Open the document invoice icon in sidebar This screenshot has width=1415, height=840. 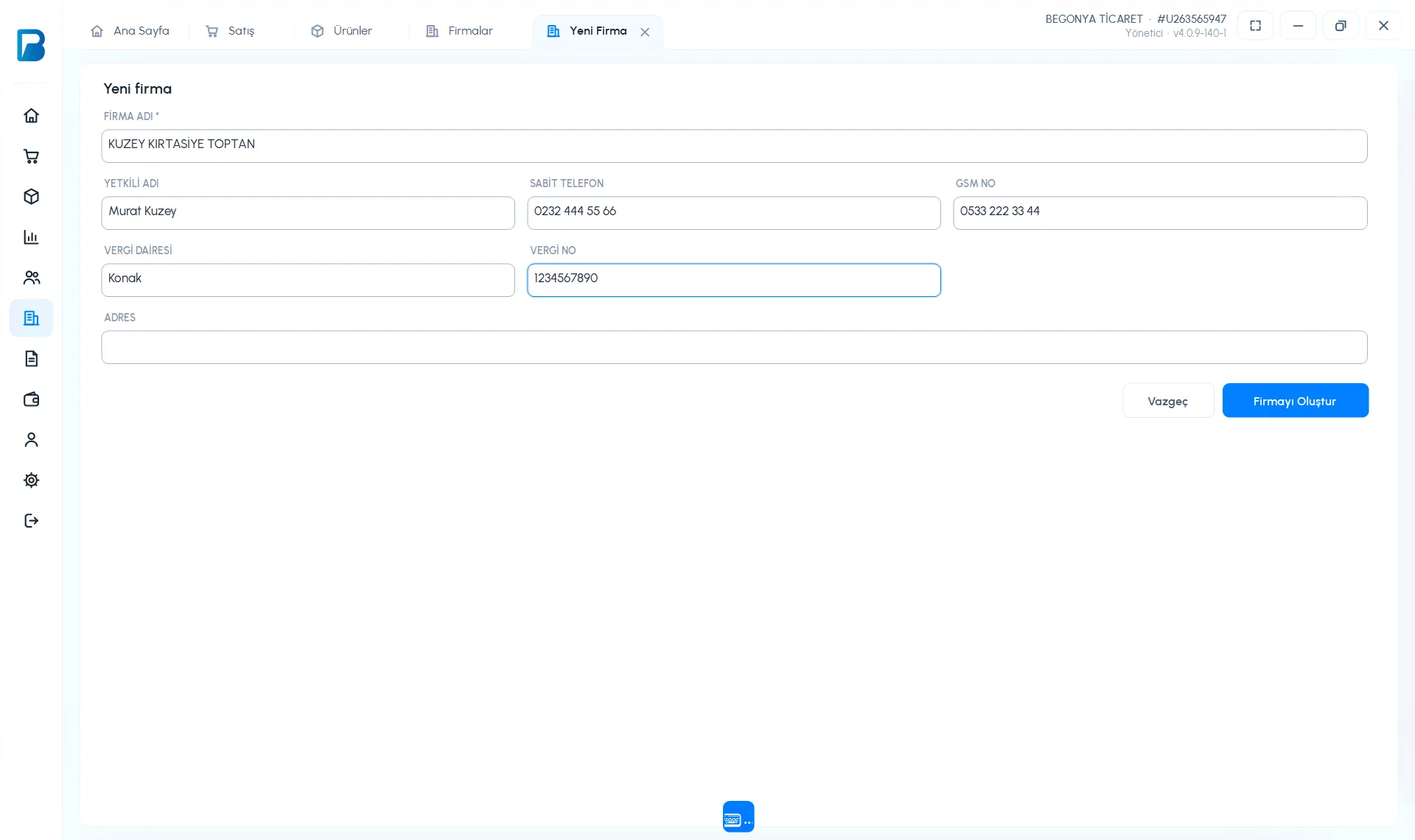point(31,359)
